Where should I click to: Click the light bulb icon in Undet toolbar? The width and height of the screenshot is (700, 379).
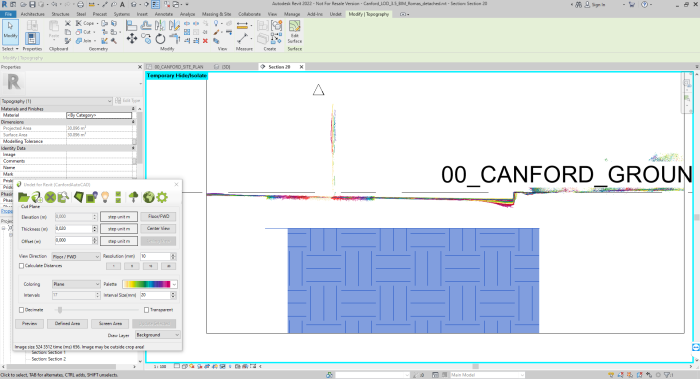click(x=105, y=197)
